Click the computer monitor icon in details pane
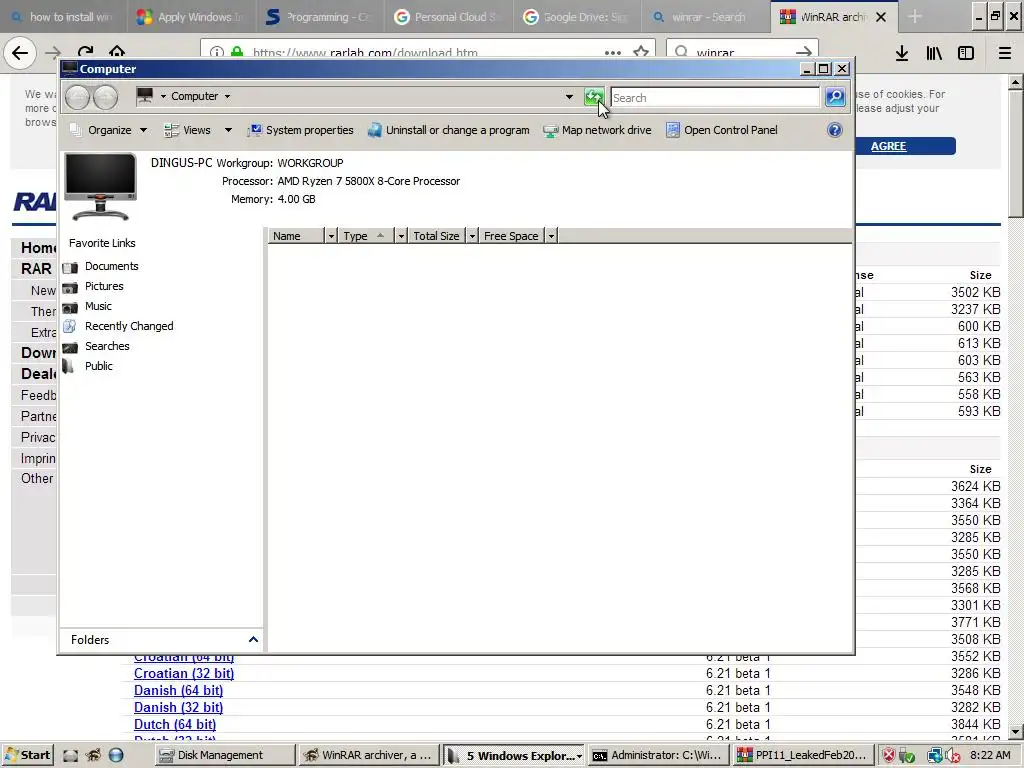 tap(100, 186)
